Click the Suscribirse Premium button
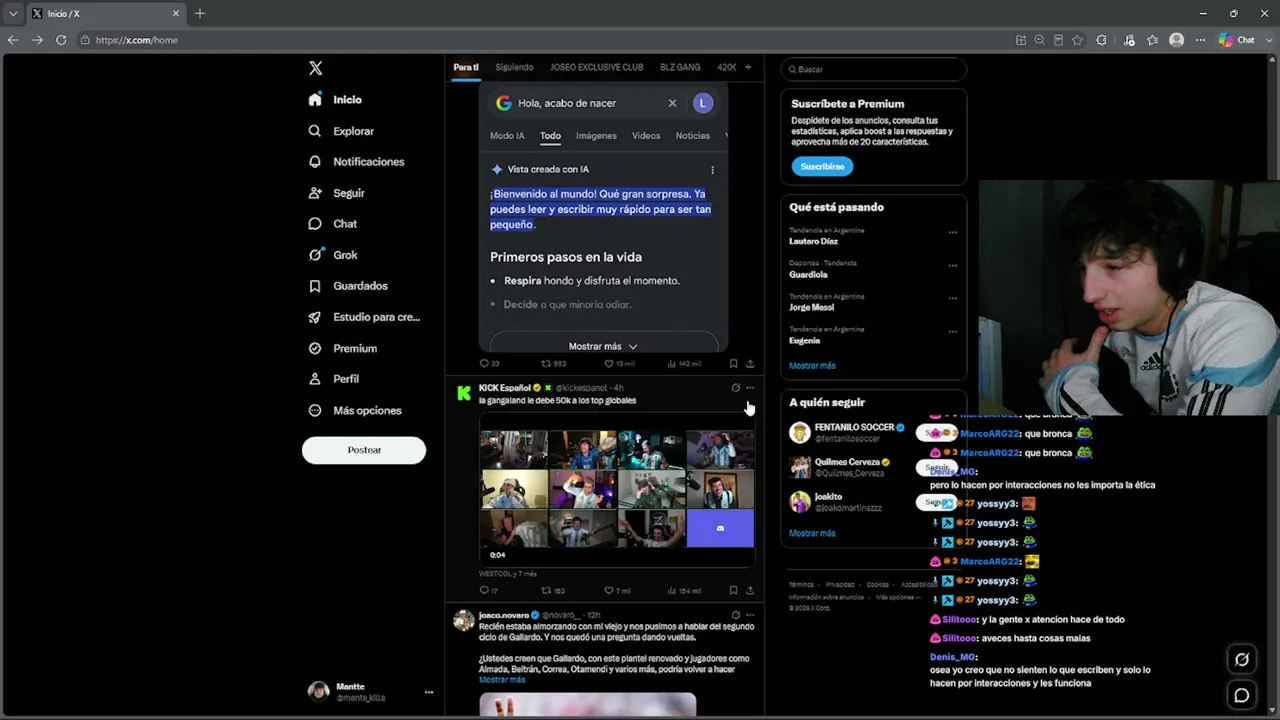This screenshot has width=1280, height=720. [822, 167]
